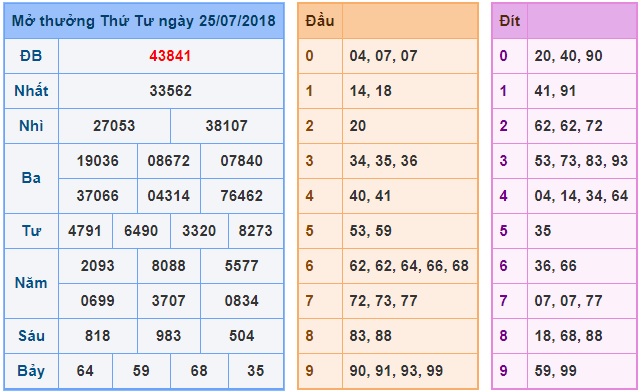Click Đầu row 9 values 90, 91, 93, 99

(396, 371)
